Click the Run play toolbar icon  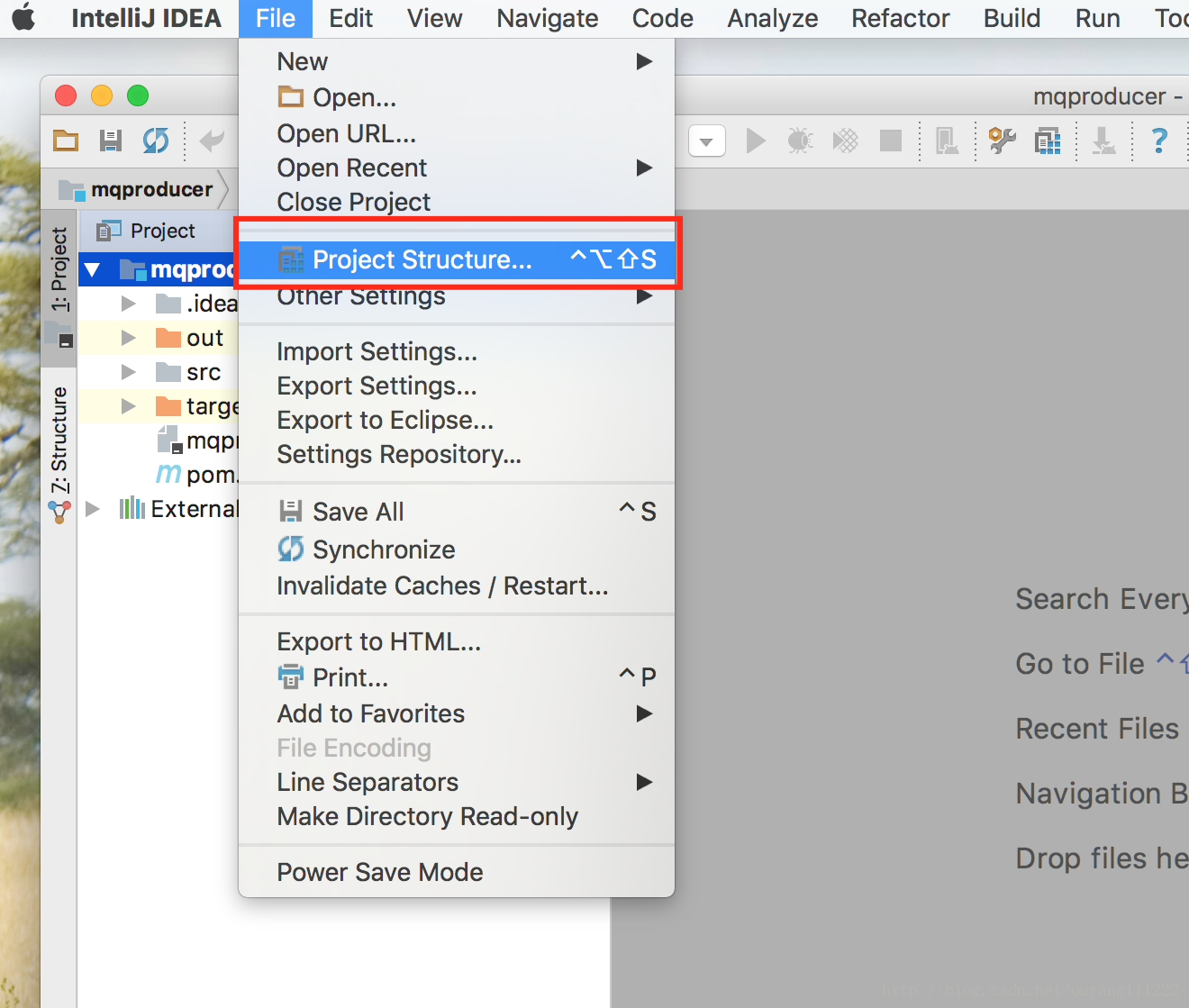(x=756, y=141)
